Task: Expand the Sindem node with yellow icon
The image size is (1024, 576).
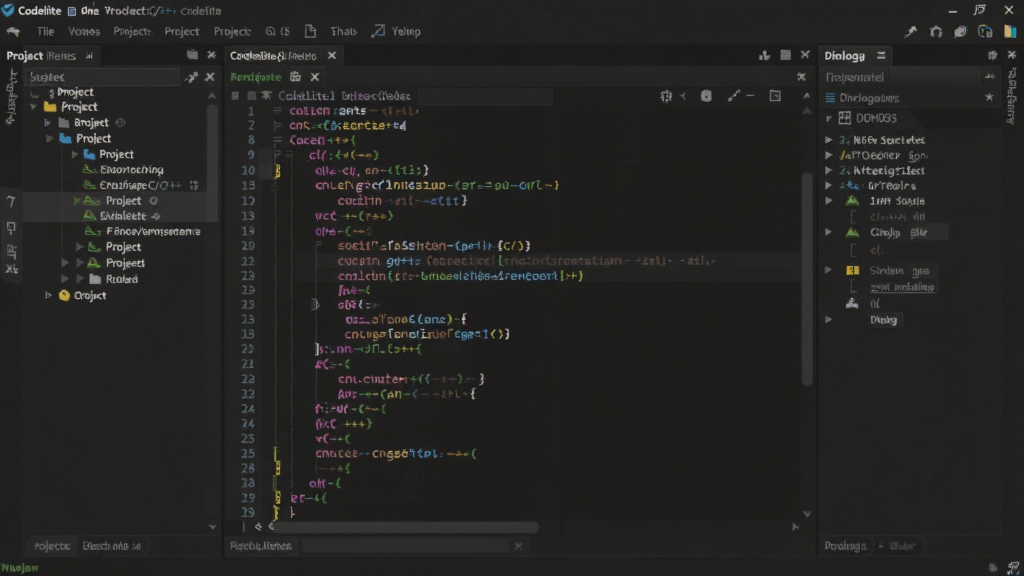Action: [x=829, y=270]
